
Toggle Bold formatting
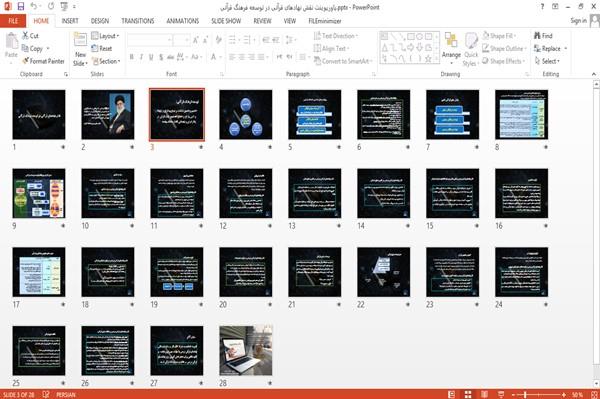coord(132,57)
